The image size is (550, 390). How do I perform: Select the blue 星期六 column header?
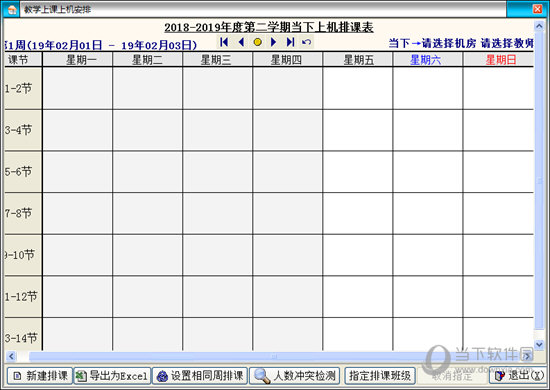(428, 60)
